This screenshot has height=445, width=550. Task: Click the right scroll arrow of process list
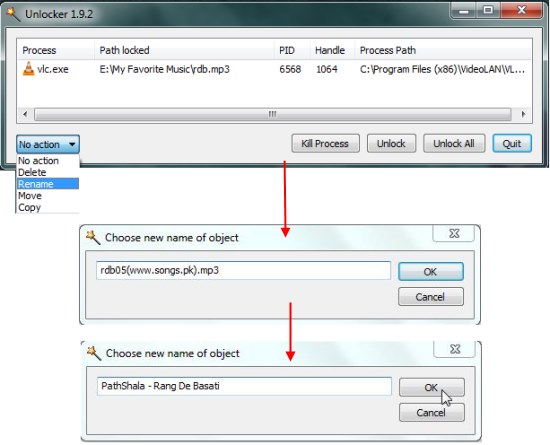pyautogui.click(x=523, y=114)
